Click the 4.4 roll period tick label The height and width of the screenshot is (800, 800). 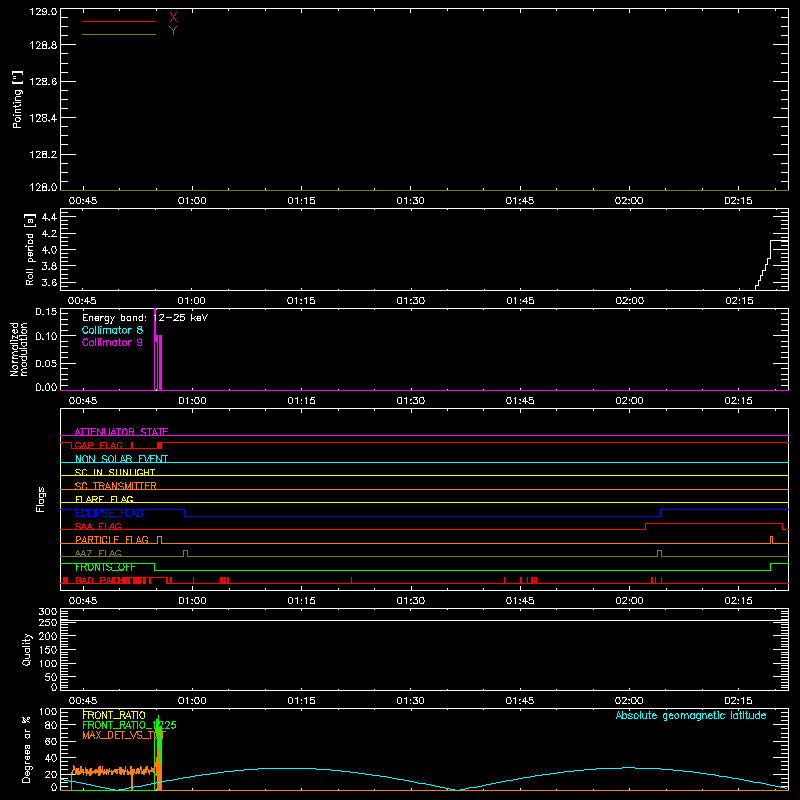(x=49, y=217)
